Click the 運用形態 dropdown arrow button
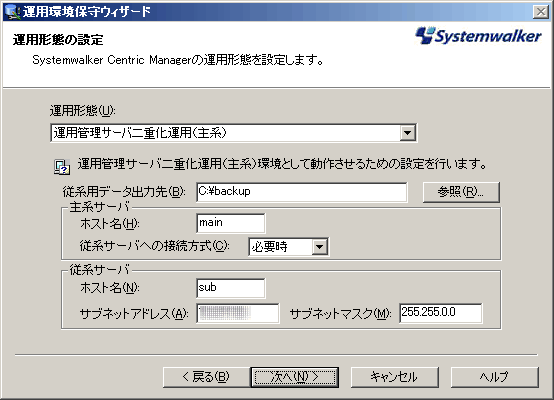The height and width of the screenshot is (400, 554). coord(408,133)
